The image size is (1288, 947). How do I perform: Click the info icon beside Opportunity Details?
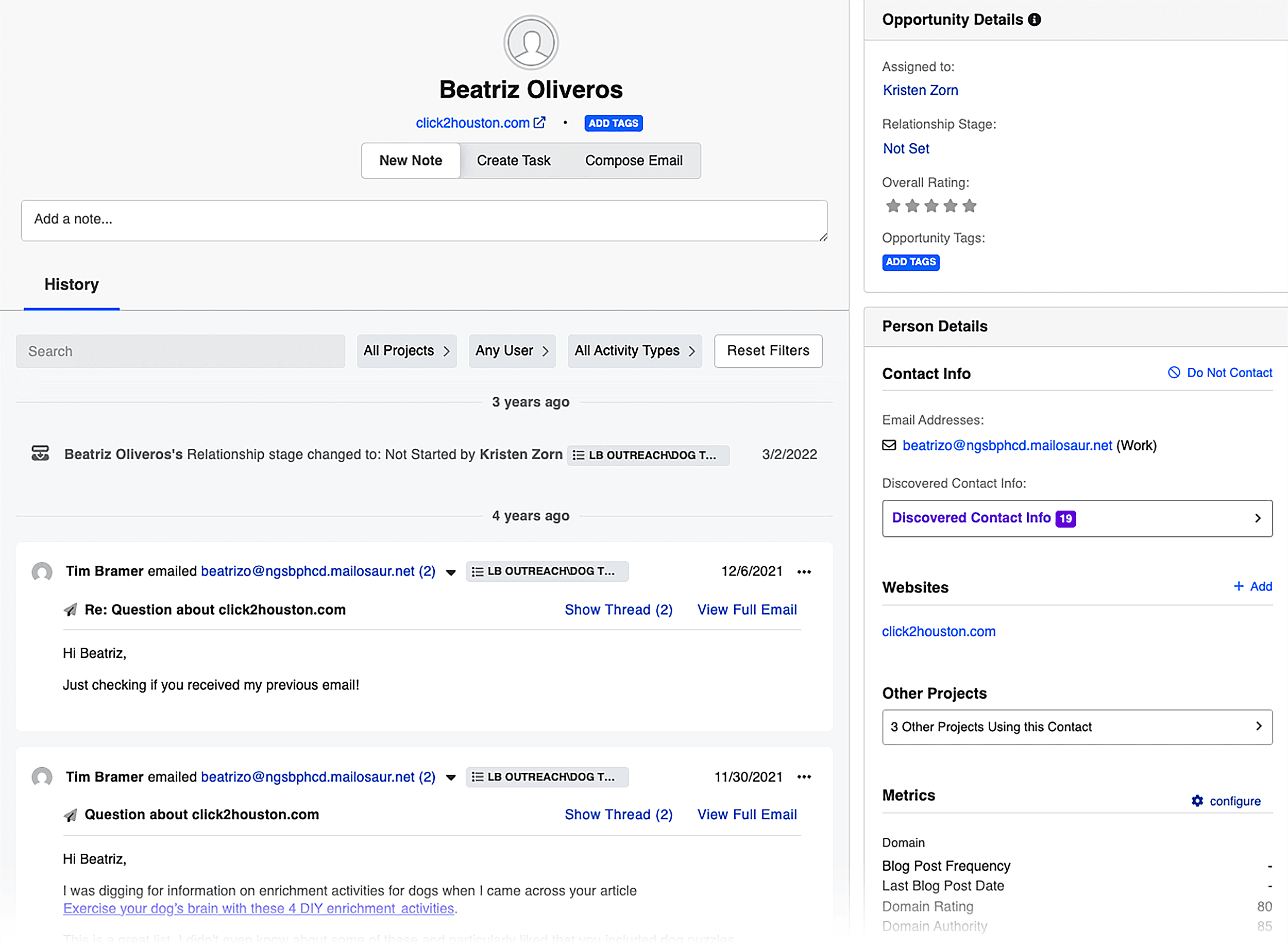pyautogui.click(x=1035, y=19)
